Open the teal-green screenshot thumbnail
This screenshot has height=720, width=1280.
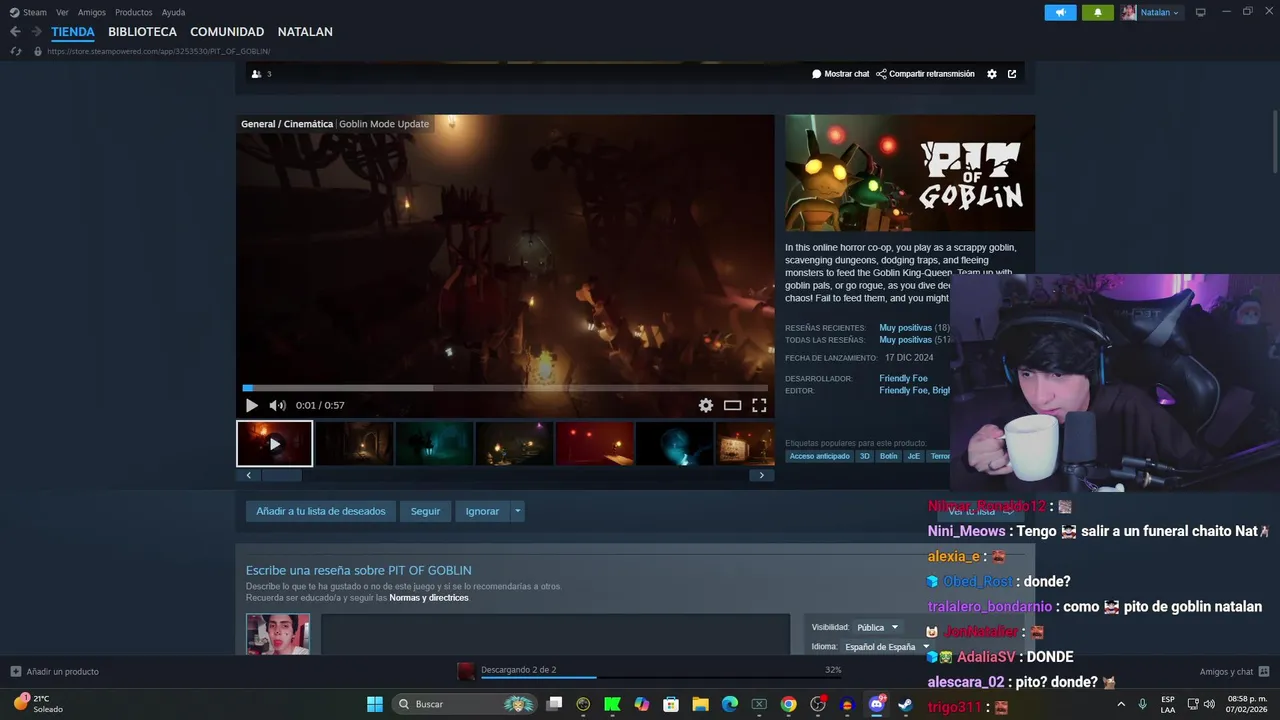pyautogui.click(x=434, y=443)
